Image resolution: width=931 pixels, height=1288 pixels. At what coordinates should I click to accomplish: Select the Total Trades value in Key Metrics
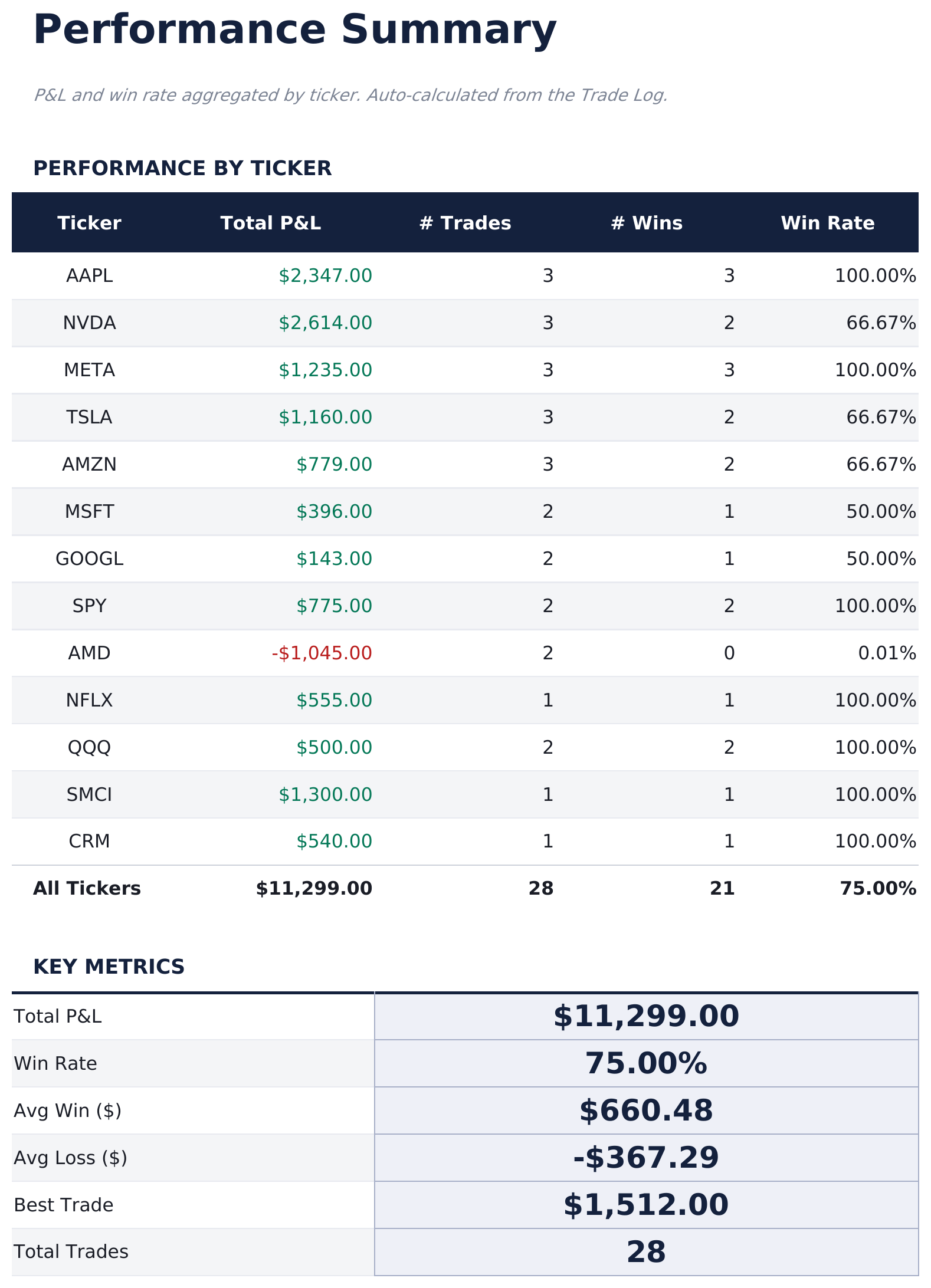(x=646, y=1252)
